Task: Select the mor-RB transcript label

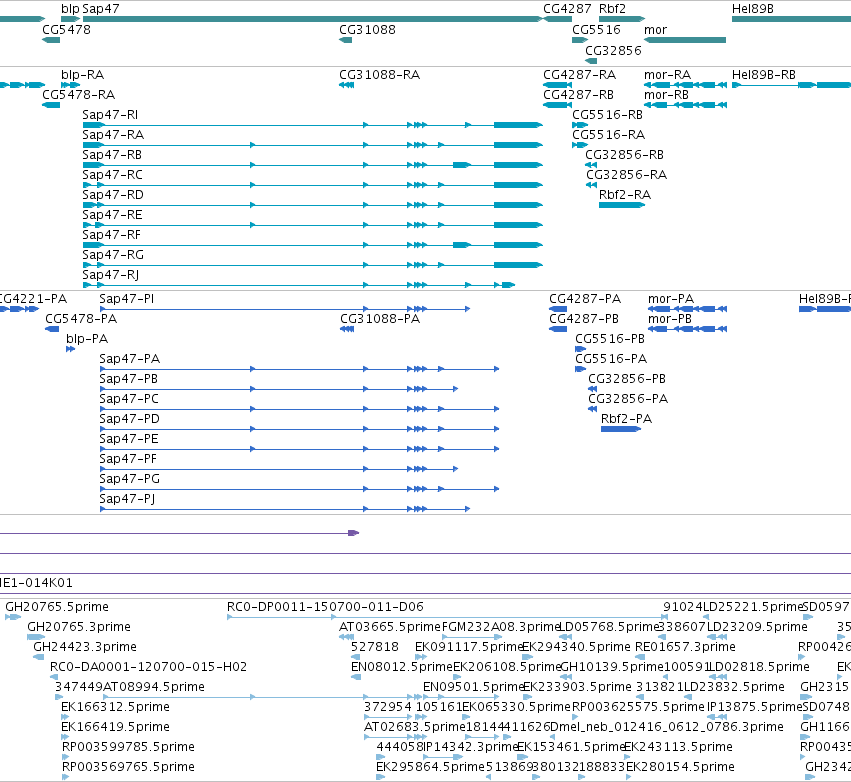Action: coord(666,95)
